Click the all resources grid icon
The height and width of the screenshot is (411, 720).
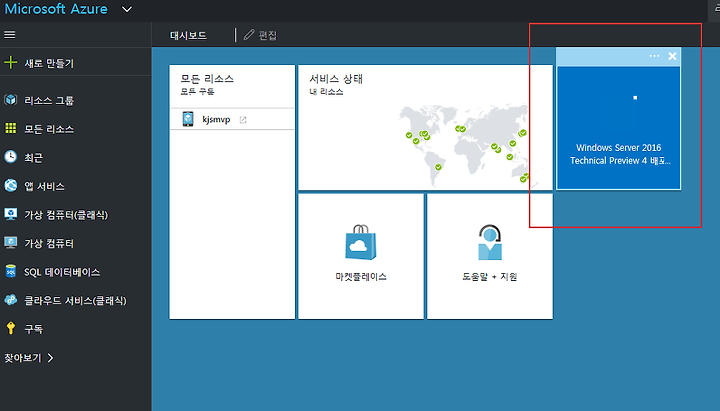tap(11, 128)
